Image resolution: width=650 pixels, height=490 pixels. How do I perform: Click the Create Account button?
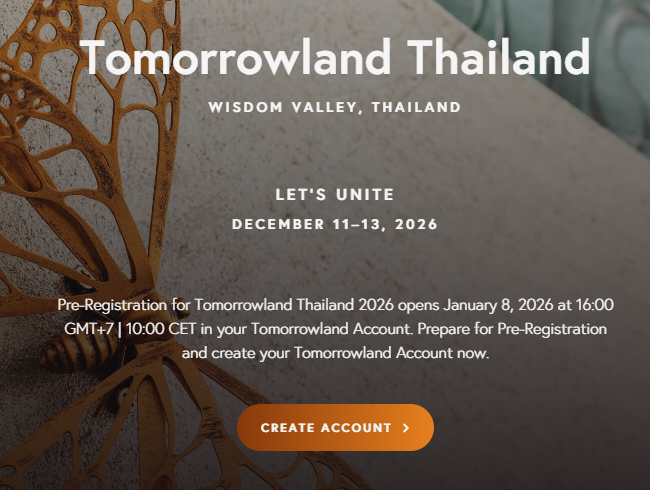tap(335, 427)
